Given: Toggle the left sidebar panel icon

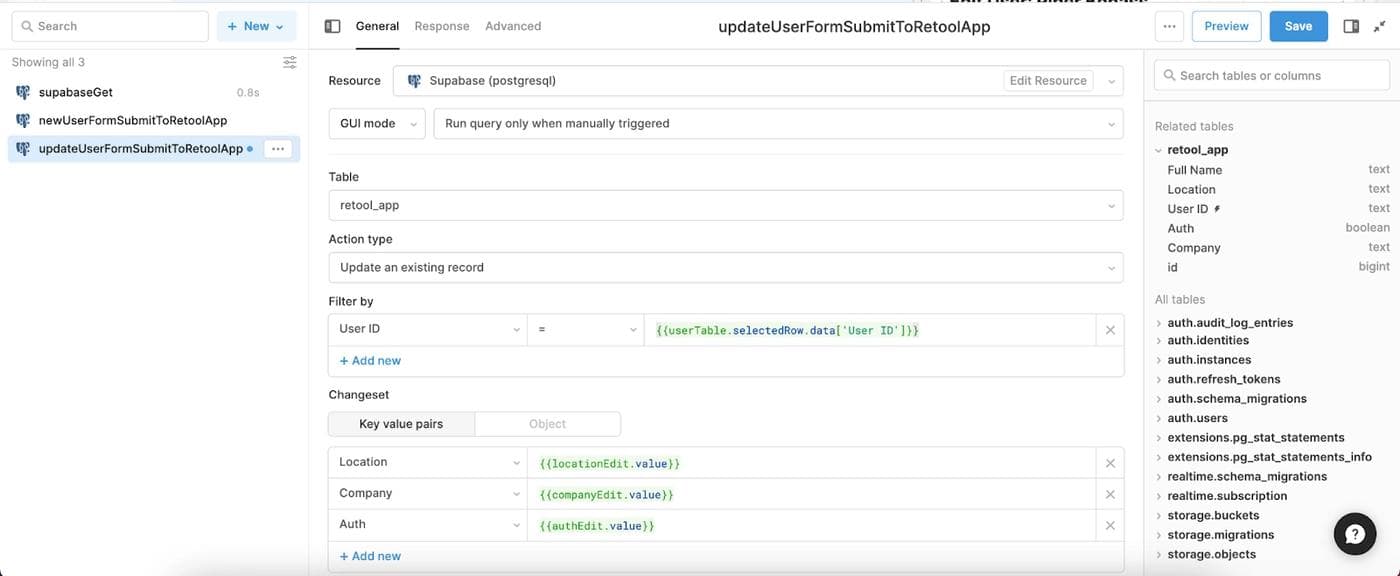Looking at the screenshot, I should pos(333,26).
